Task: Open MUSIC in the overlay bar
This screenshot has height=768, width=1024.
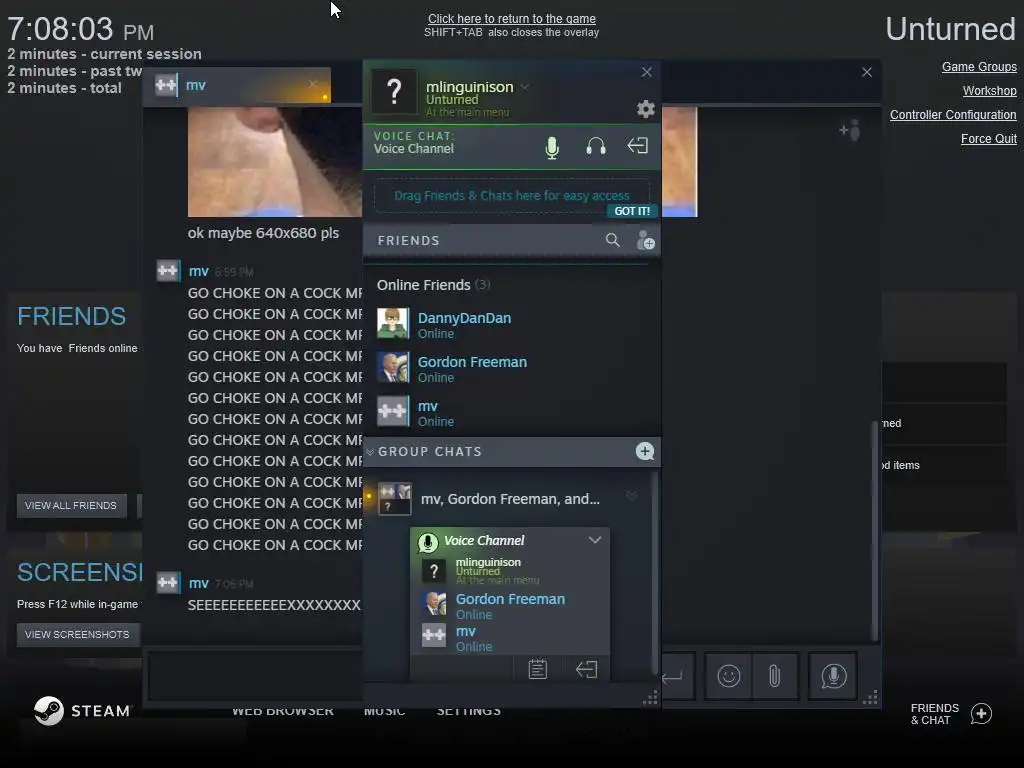Action: tap(385, 711)
